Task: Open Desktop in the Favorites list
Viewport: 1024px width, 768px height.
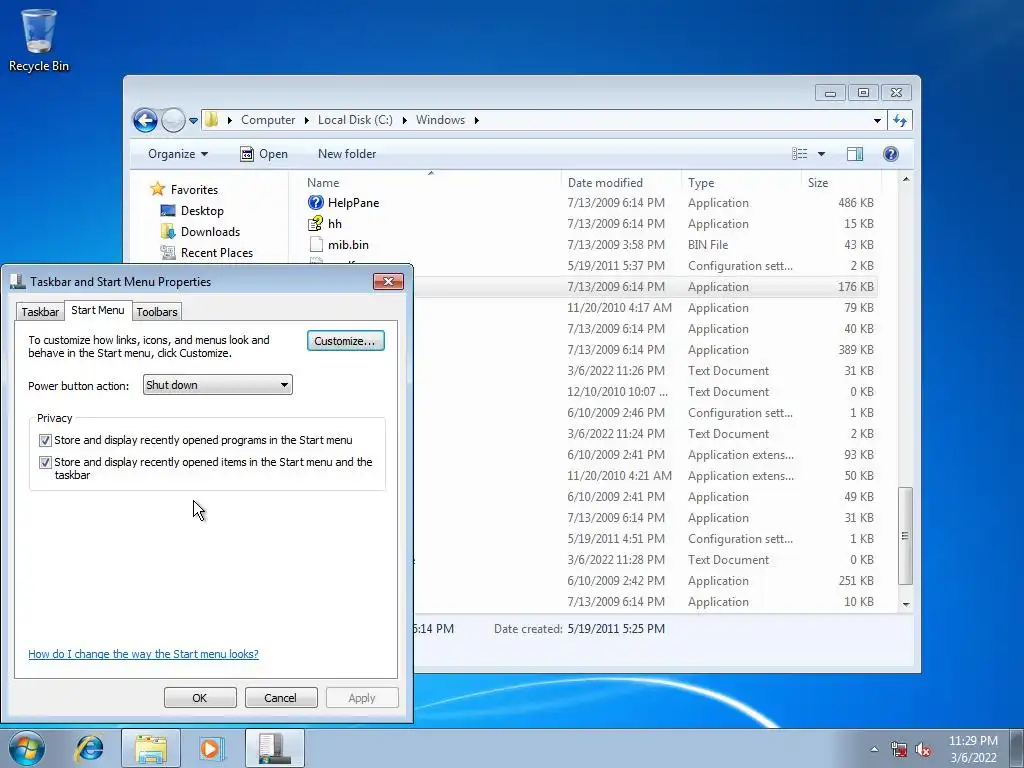Action: click(x=202, y=211)
